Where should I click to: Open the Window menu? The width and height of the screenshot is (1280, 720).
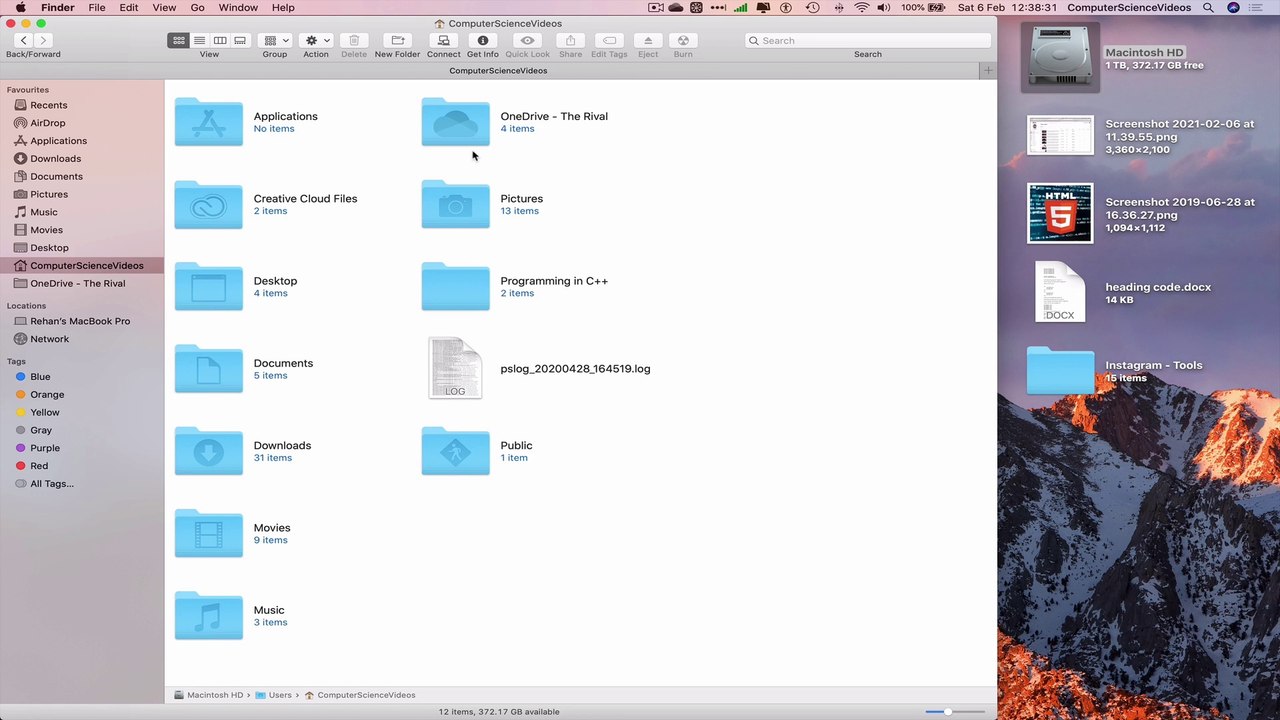238,7
